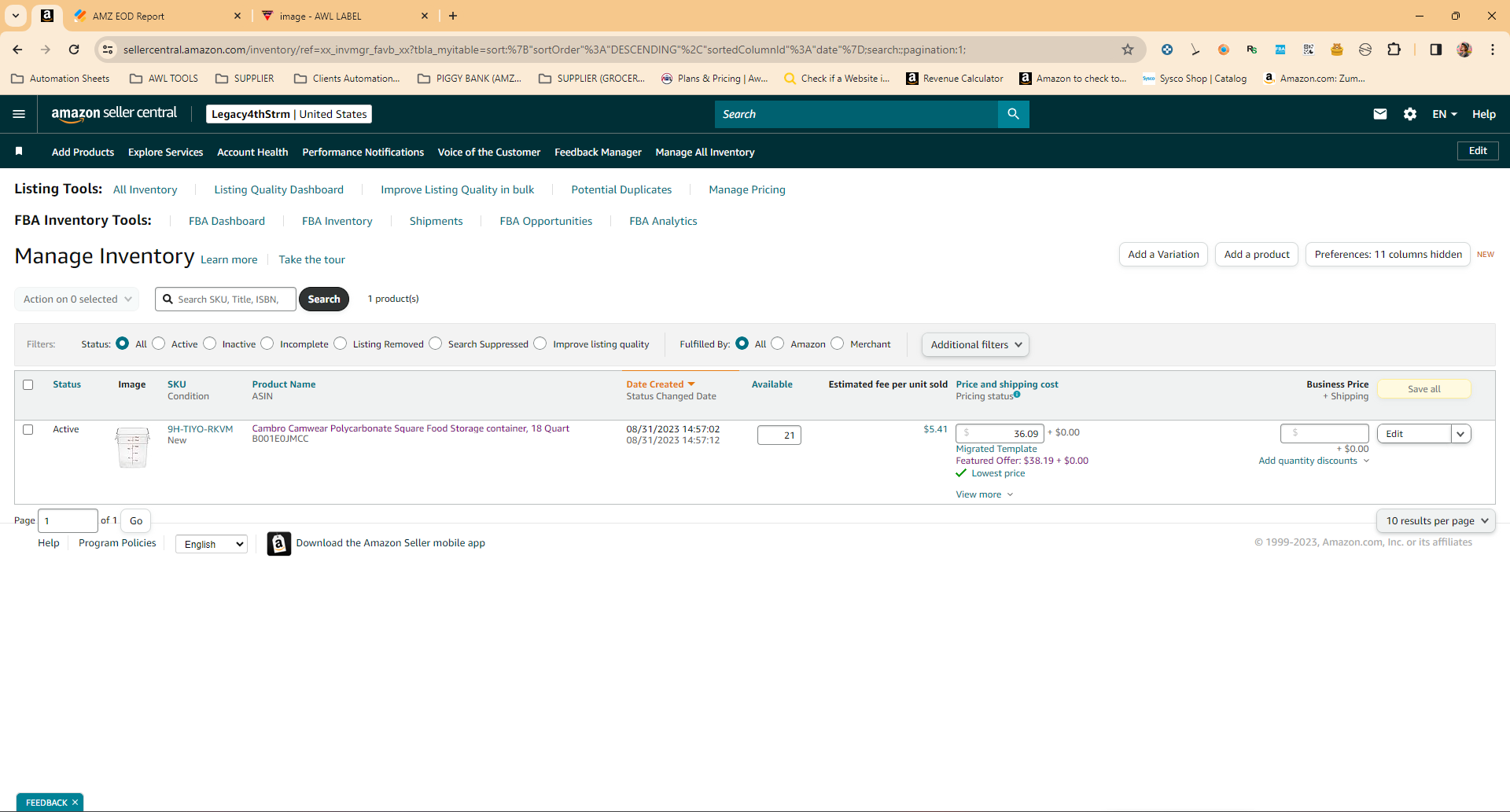Open Performance Notifications menu item
Image resolution: width=1510 pixels, height=812 pixels.
(x=363, y=152)
